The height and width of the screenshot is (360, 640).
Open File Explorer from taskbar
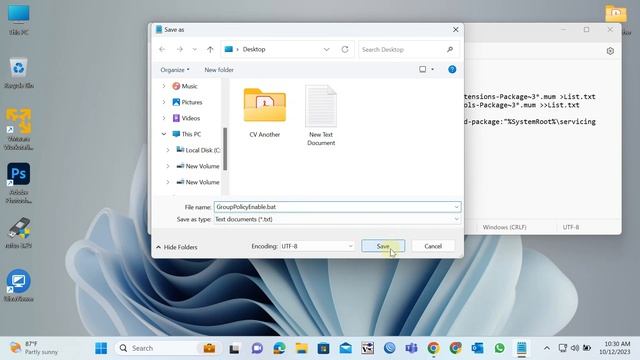pos(302,348)
